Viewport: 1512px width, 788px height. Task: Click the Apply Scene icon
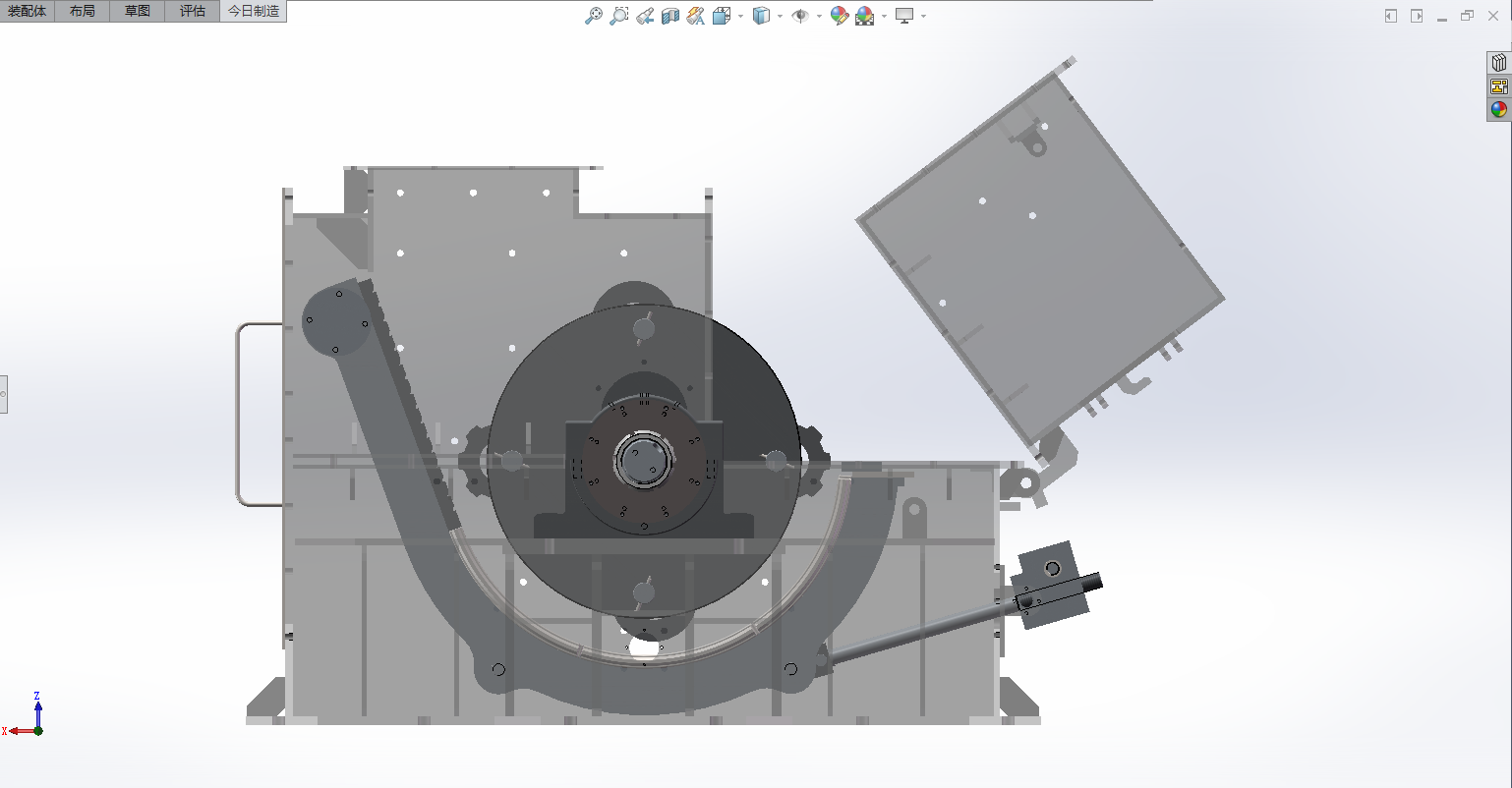coord(865,16)
